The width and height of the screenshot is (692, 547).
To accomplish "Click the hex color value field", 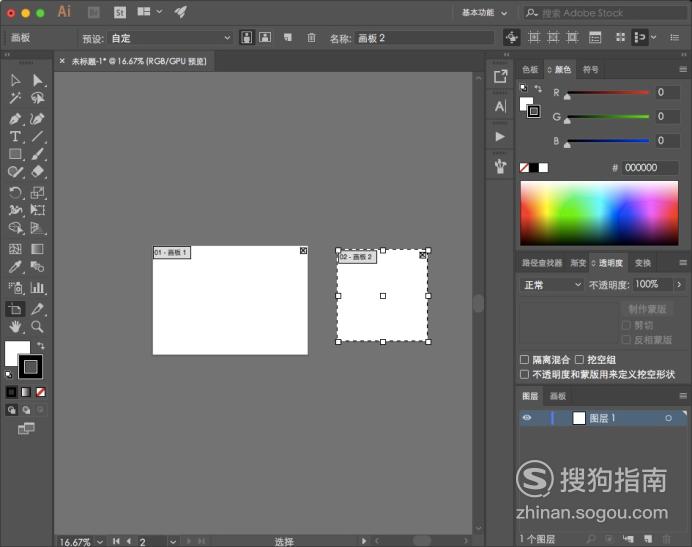I will pos(650,168).
